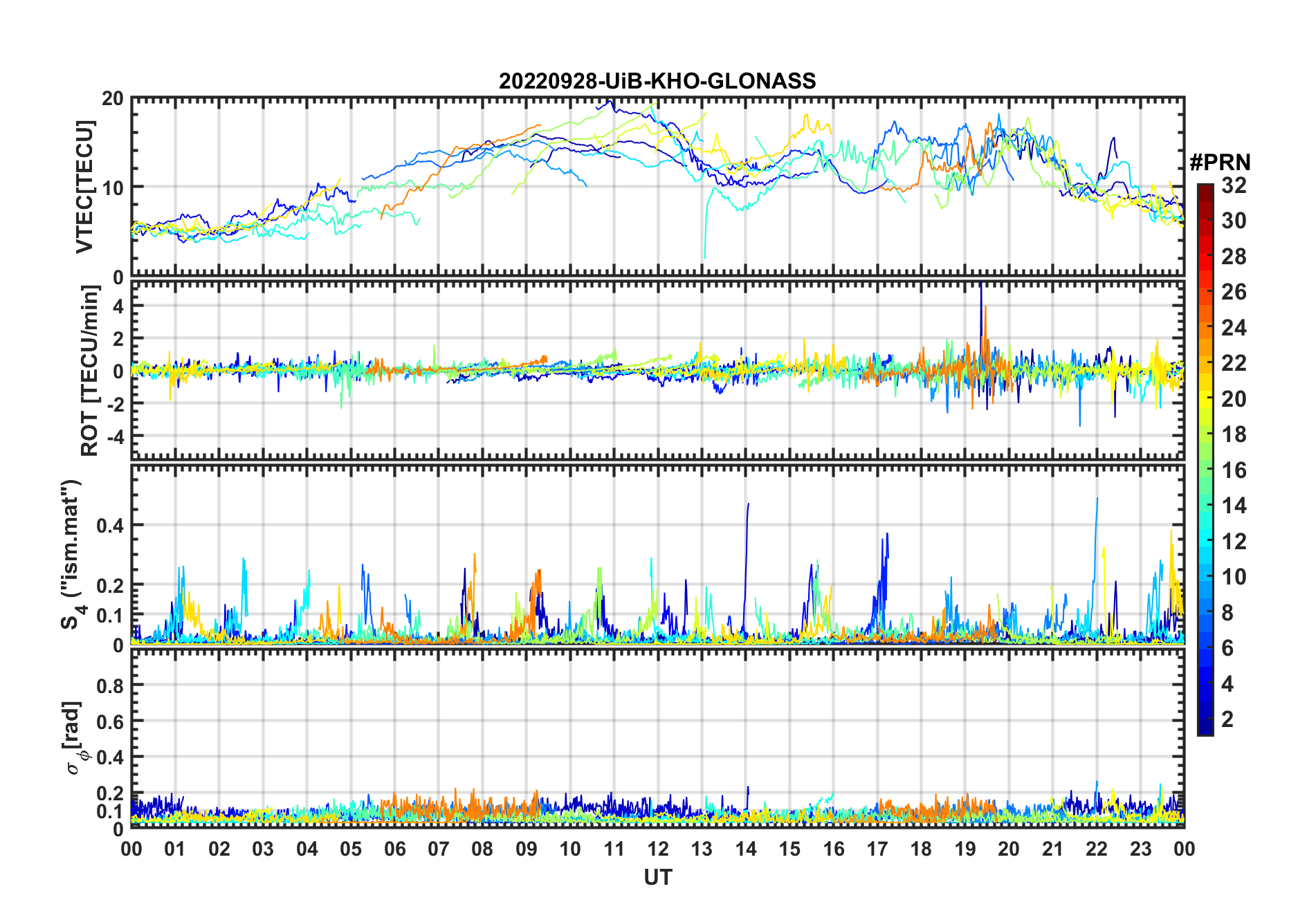Click the plot title 20220928-UiB-KHO-GLONASS
Image resolution: width=1316 pixels, height=920 pixels.
pyautogui.click(x=657, y=82)
